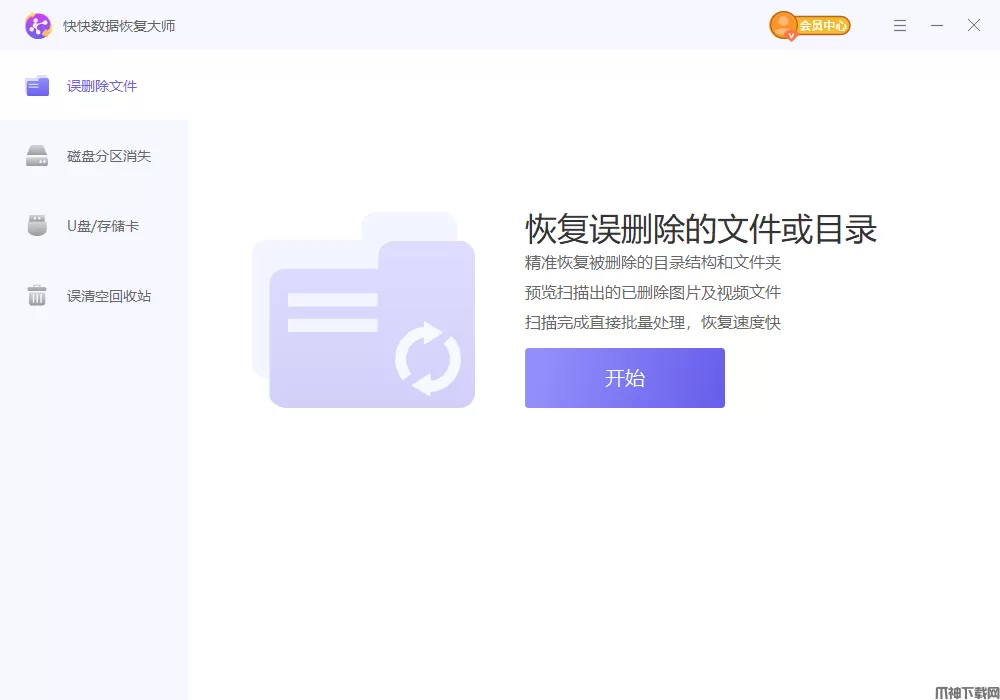1000x700 pixels.
Task: Click the 恢复误删除的文件或目录 heading
Action: [x=701, y=229]
